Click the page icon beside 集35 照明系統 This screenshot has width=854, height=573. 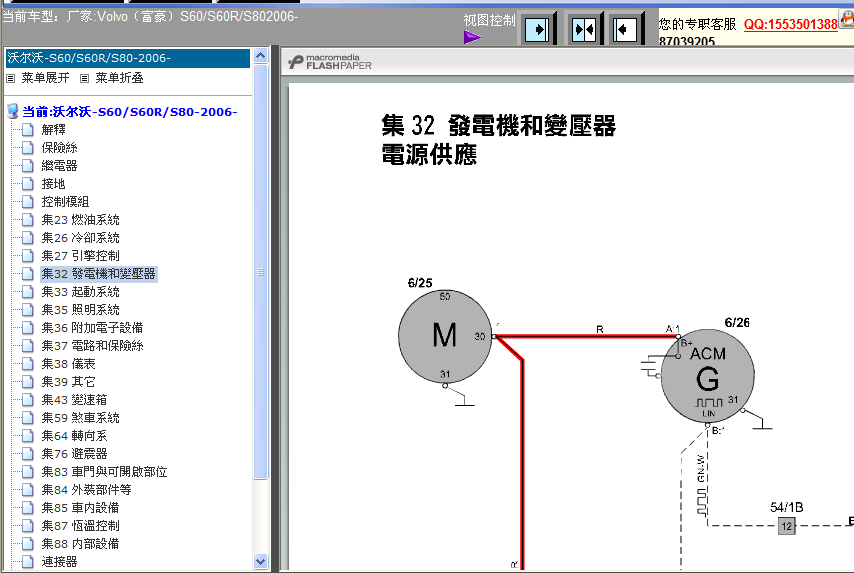click(x=28, y=309)
